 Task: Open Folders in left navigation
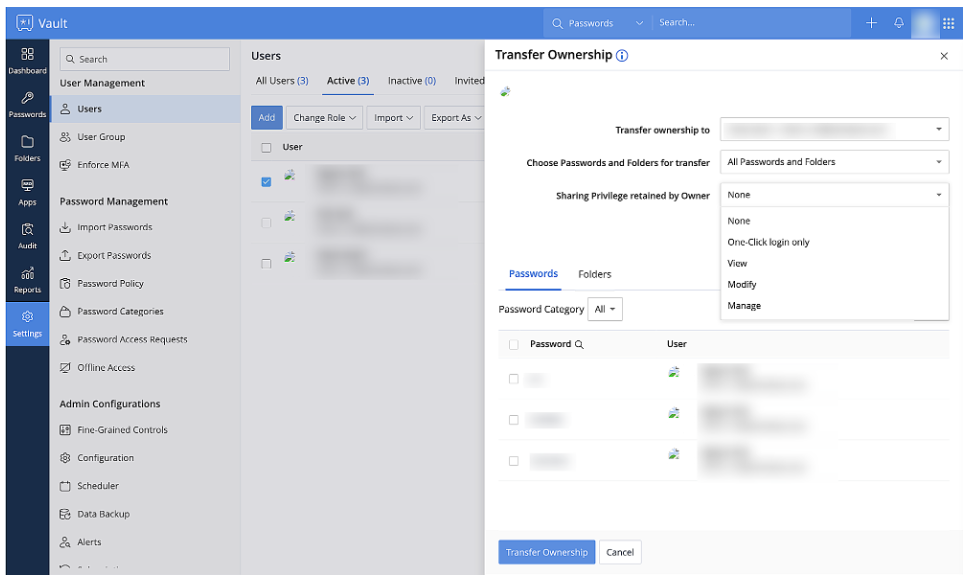(x=27, y=149)
